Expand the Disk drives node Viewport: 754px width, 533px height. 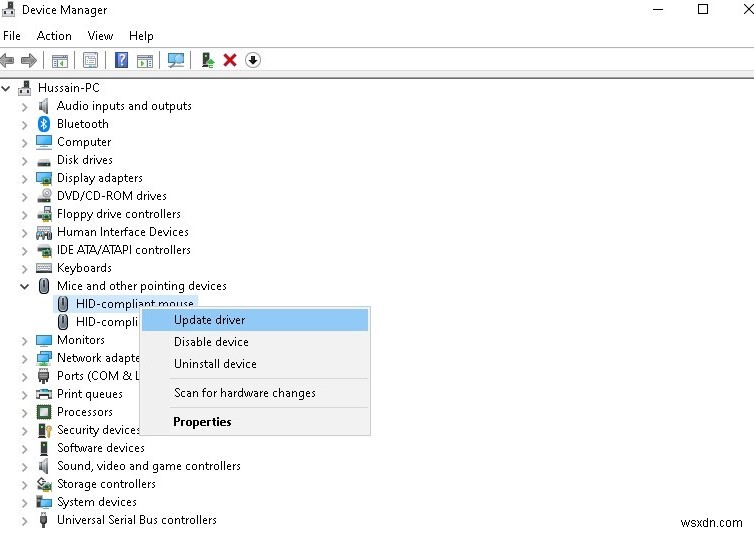(x=25, y=160)
